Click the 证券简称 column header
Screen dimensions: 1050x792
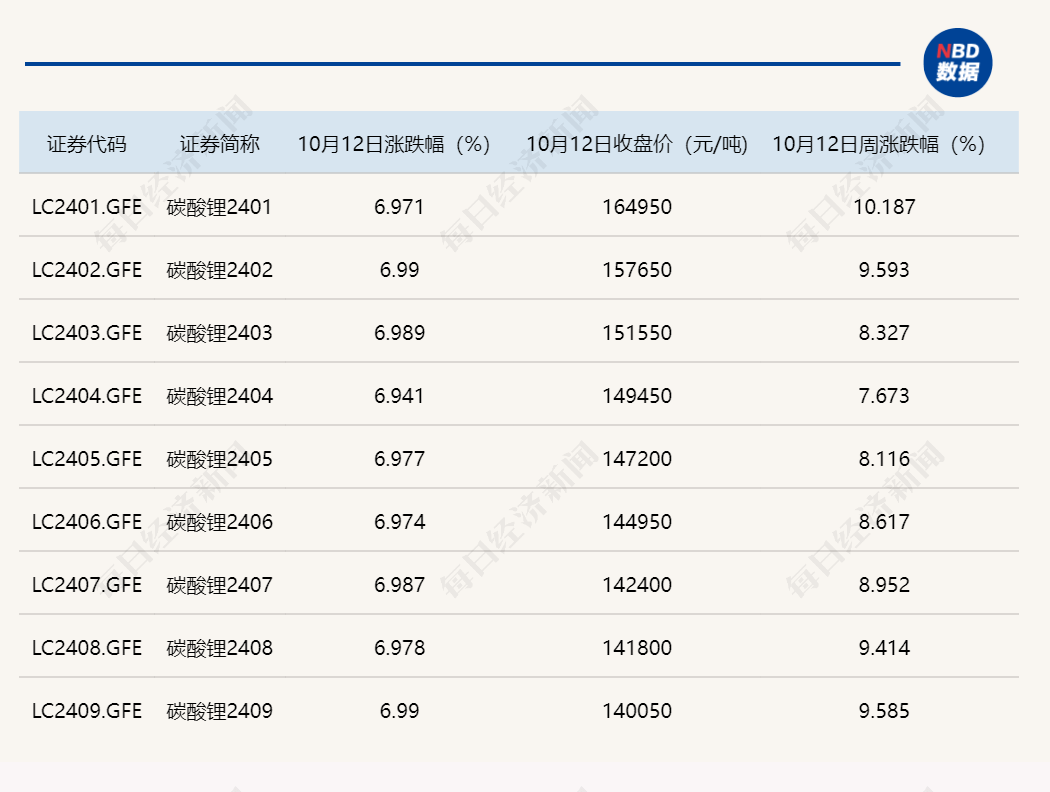[x=220, y=144]
